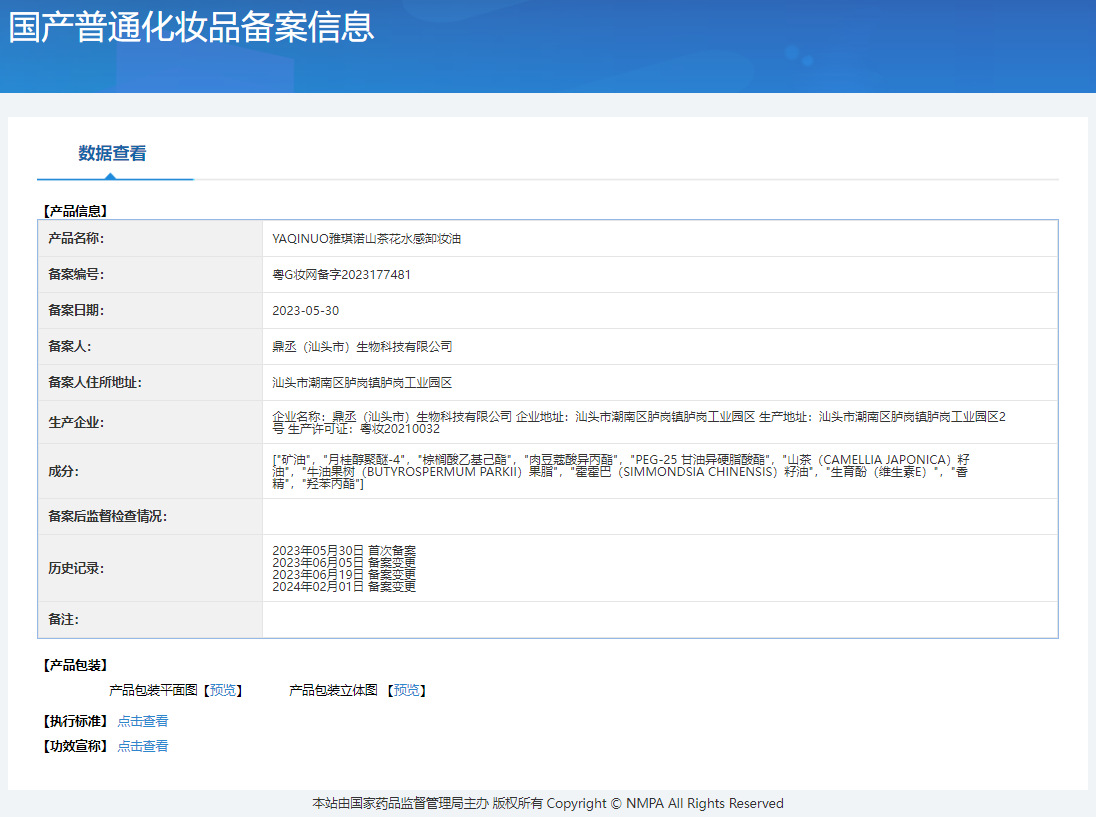Select product name YAQINUO雅琪诺山茶花水感卸妆油

tap(366, 239)
